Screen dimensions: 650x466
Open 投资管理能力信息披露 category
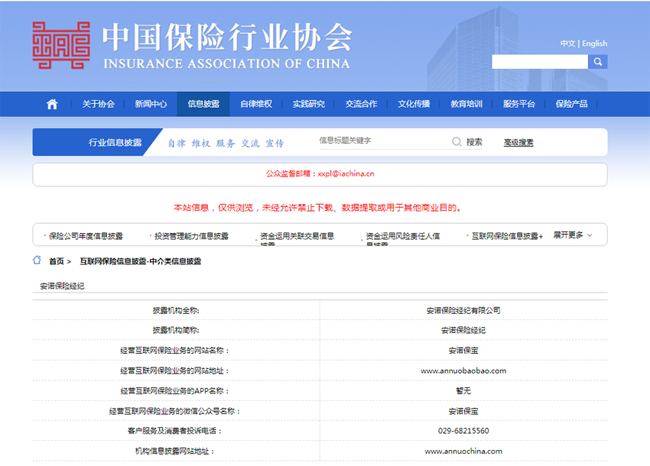[192, 236]
